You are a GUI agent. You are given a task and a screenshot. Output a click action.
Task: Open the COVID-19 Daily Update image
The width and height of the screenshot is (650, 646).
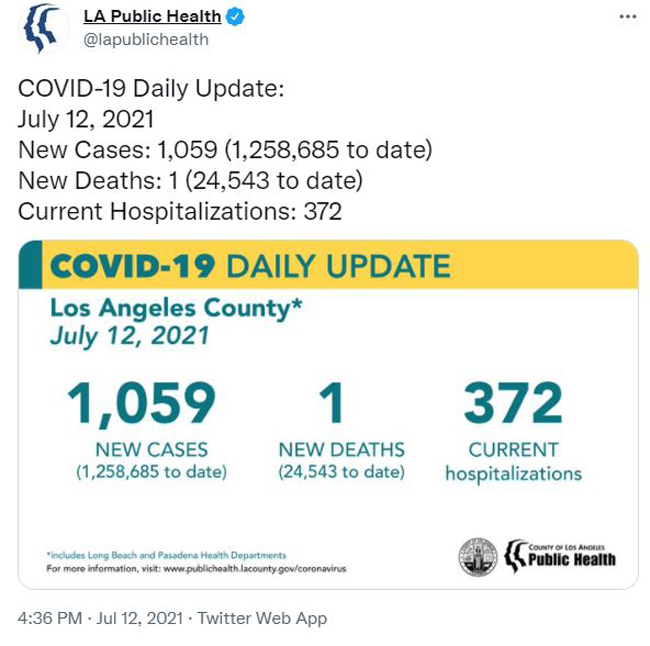[x=328, y=414]
